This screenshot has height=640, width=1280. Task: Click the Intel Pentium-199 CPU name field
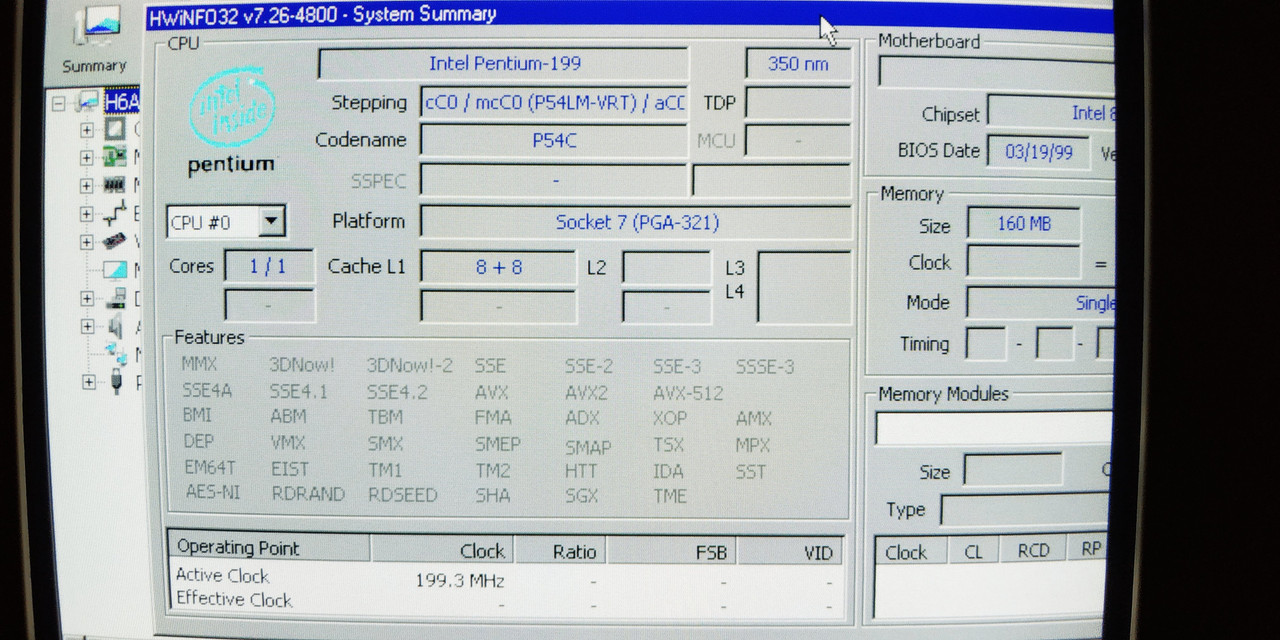(504, 63)
